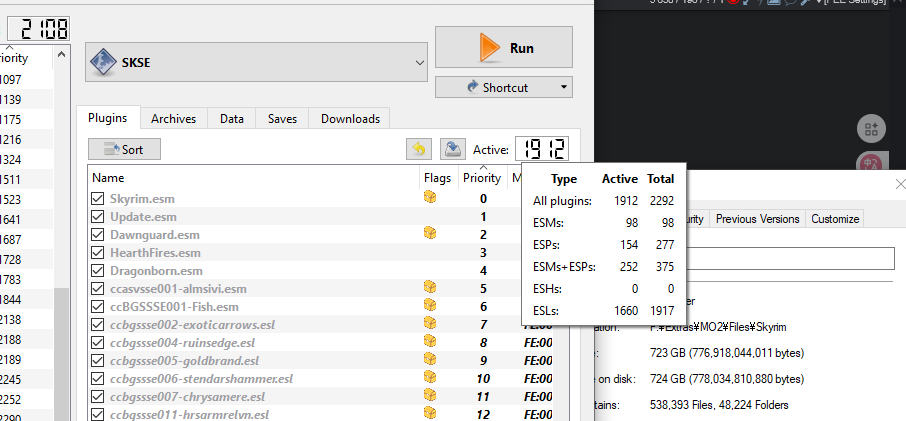Click the grid-plus icon in dark window

point(871,129)
